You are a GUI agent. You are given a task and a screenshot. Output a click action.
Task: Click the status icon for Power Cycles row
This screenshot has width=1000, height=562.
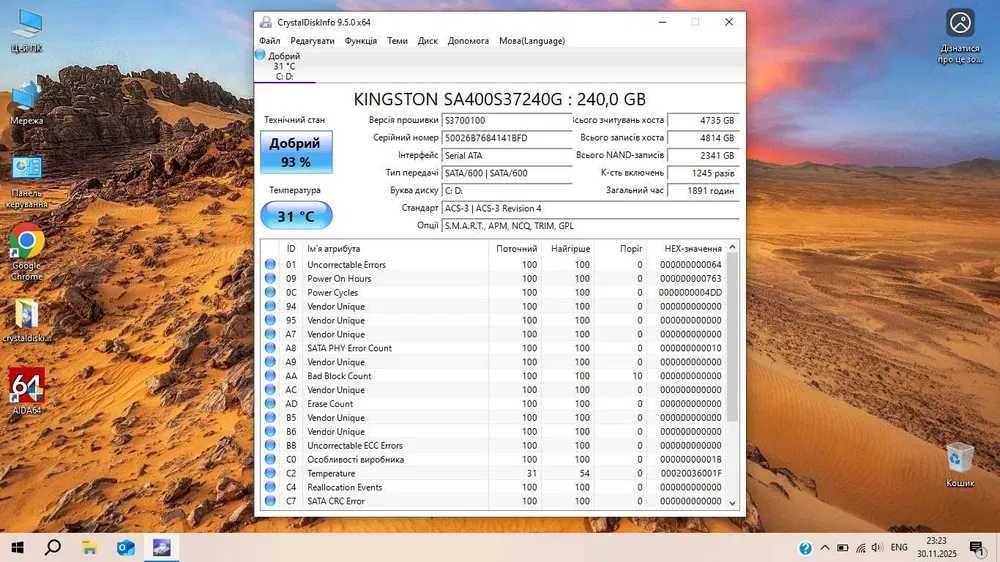[270, 292]
